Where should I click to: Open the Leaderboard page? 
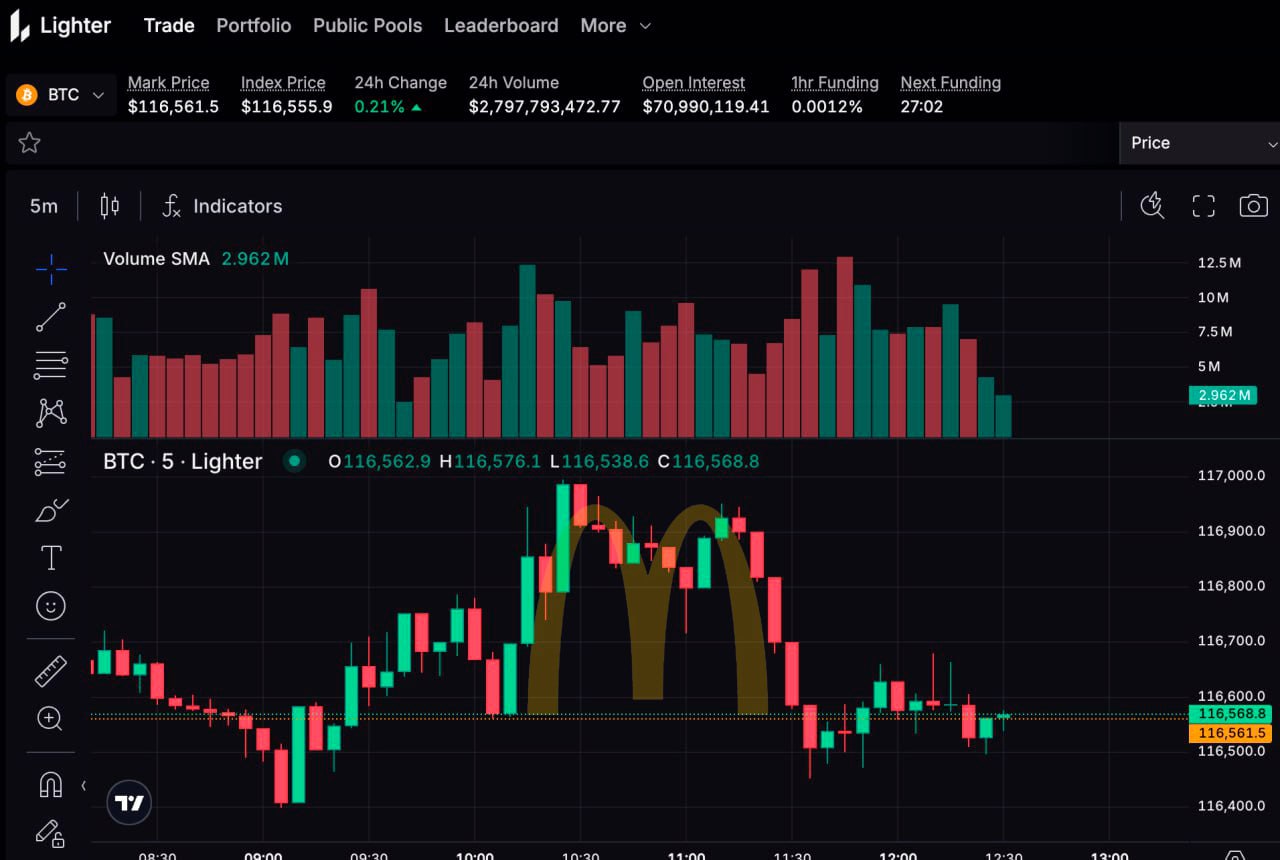(x=501, y=26)
